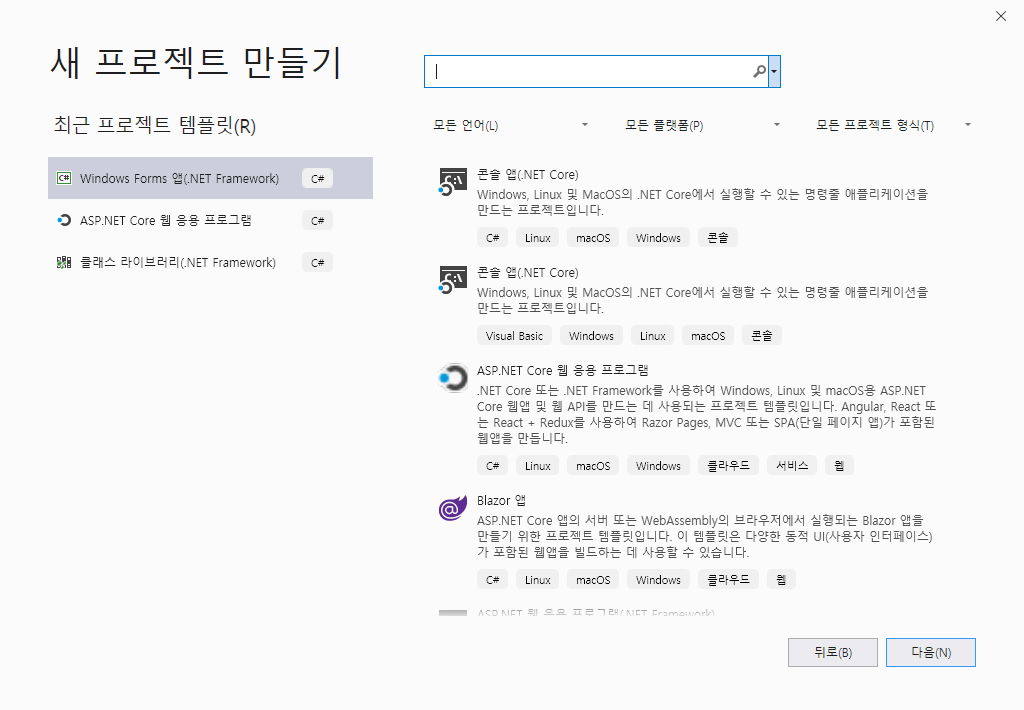Click the class library icon in recent templates
The width and height of the screenshot is (1024, 710).
[x=64, y=263]
